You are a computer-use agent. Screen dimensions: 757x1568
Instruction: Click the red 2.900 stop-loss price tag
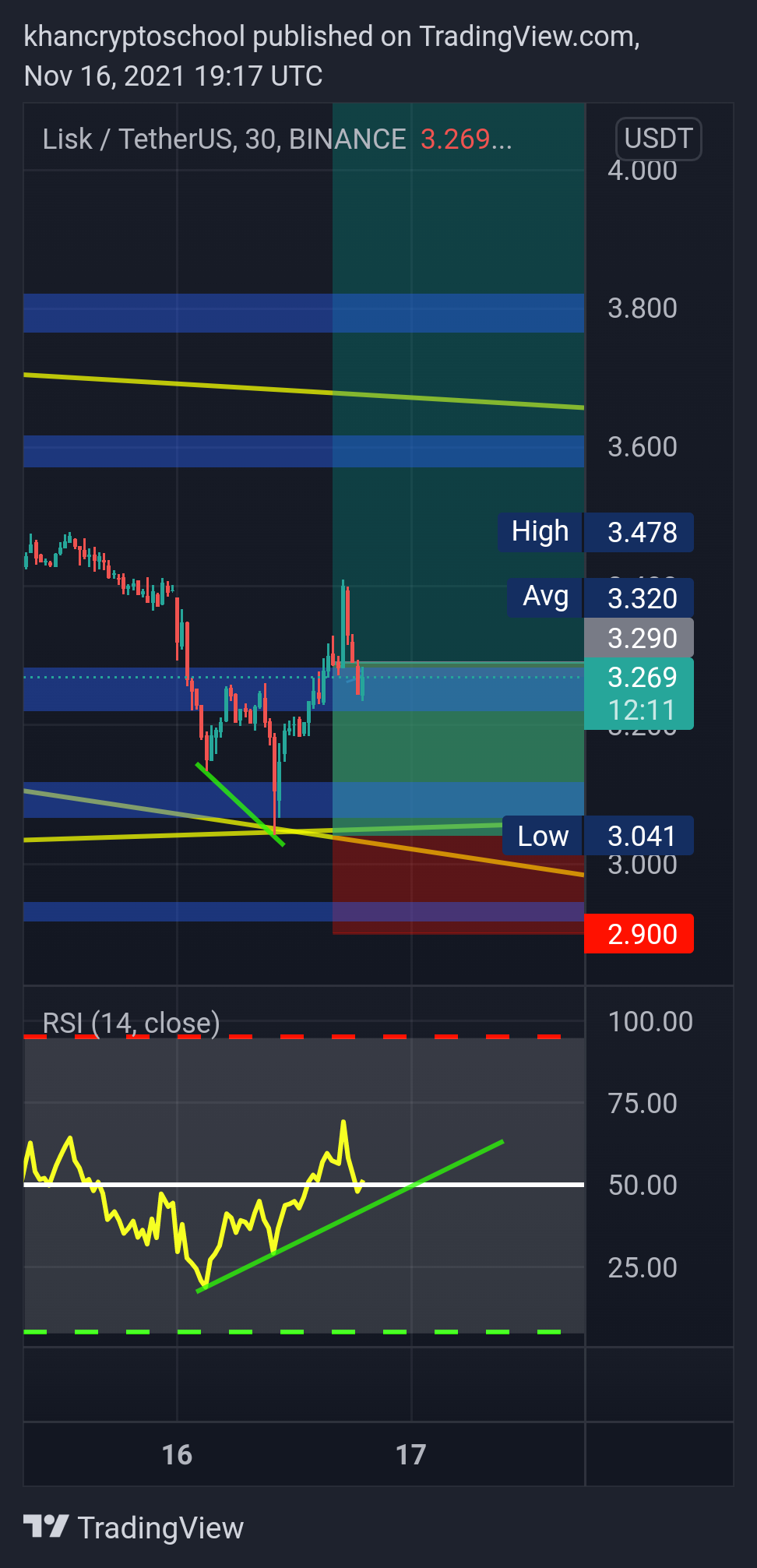point(639,933)
